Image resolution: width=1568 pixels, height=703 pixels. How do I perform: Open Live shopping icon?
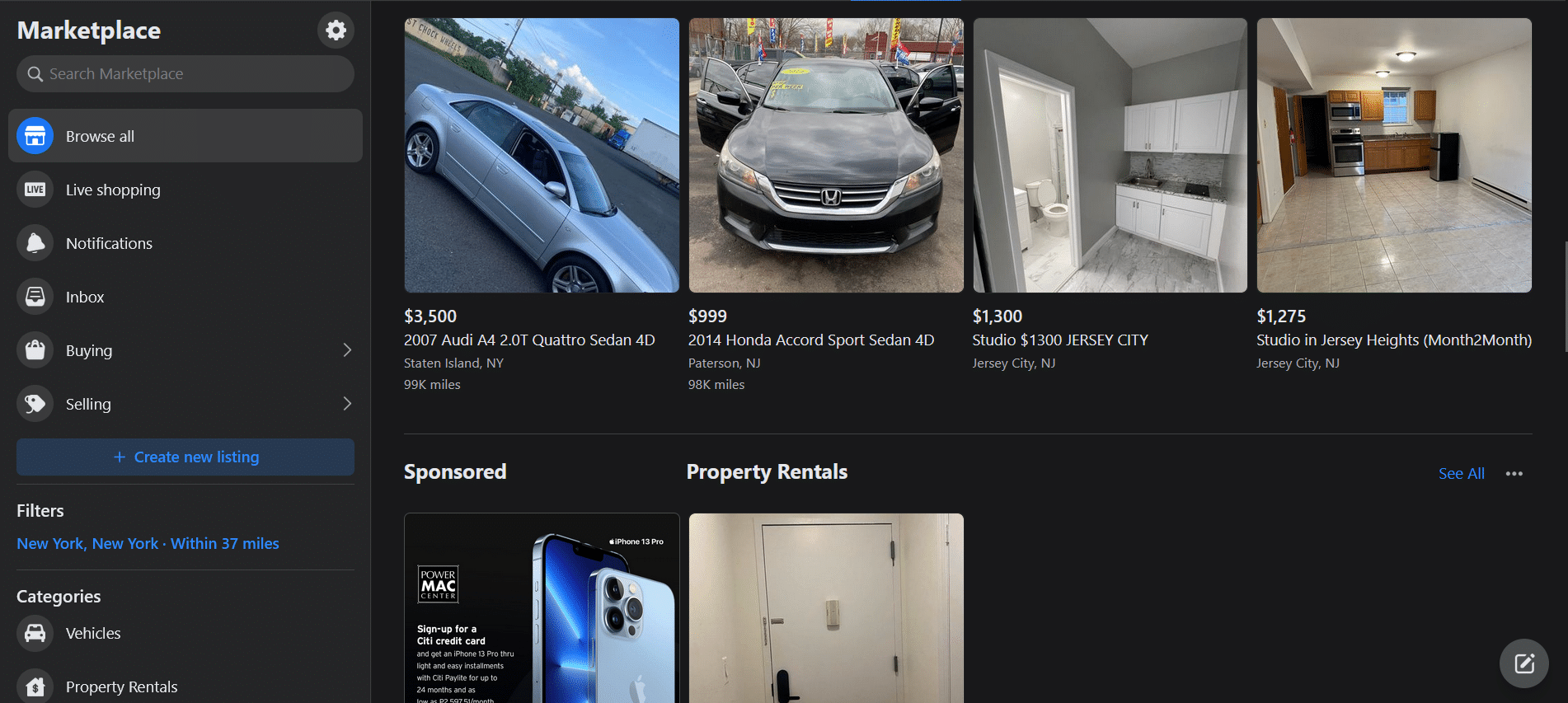(35, 190)
